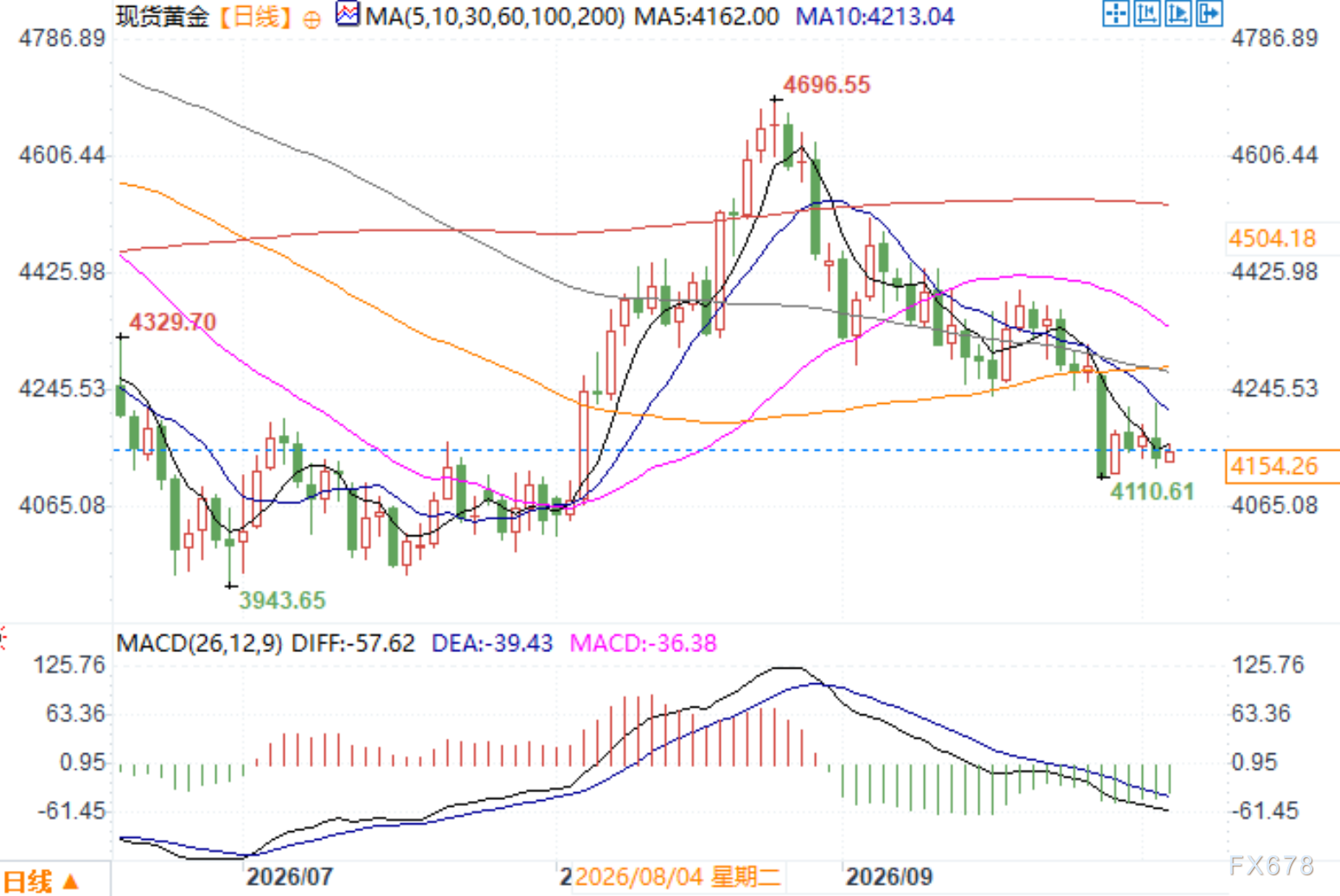Screen dimensions: 1340x896
Task: Click the MACD(26,12,9) indicator label
Action: coord(199,643)
